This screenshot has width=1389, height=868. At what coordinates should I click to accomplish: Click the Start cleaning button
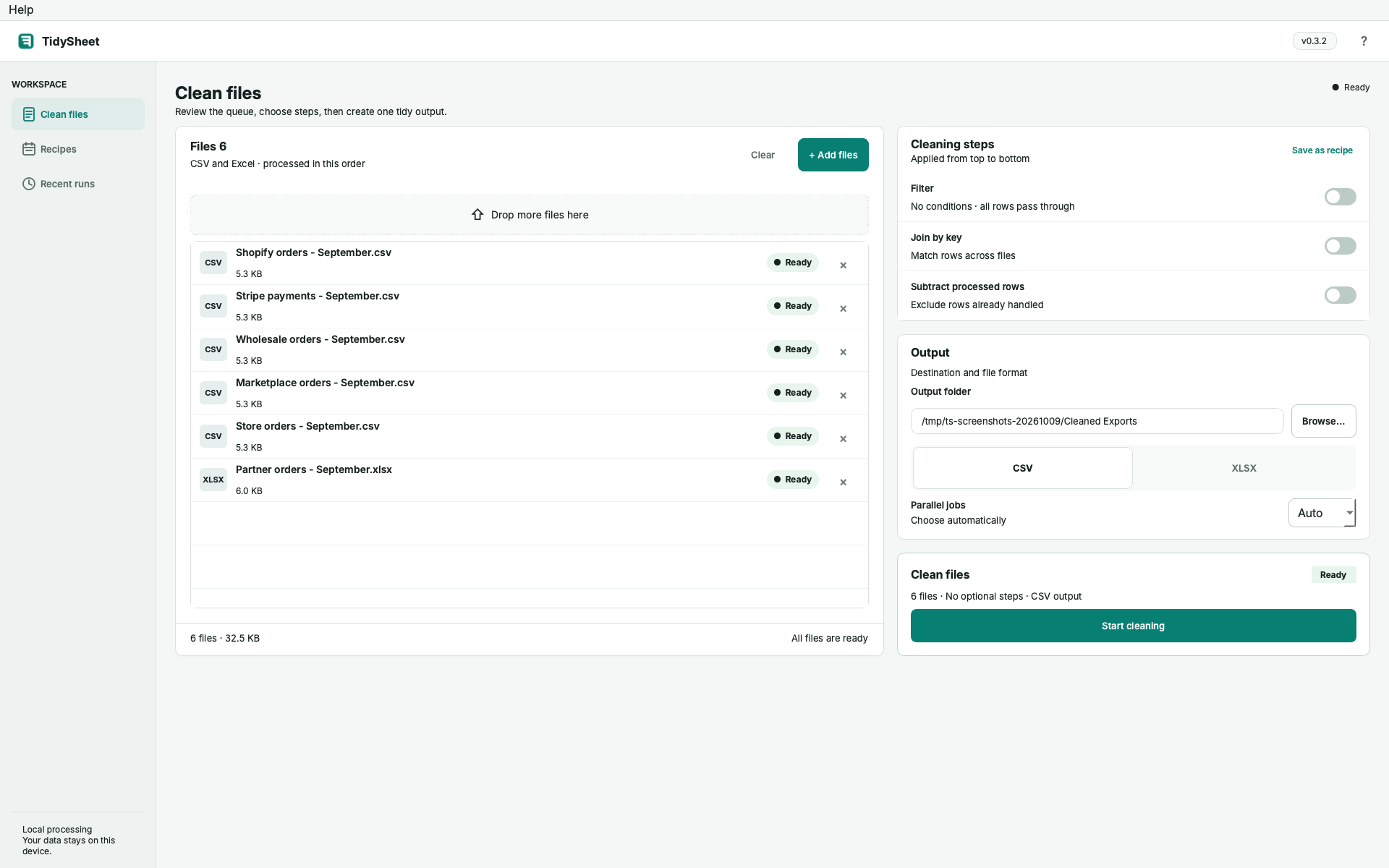point(1134,626)
